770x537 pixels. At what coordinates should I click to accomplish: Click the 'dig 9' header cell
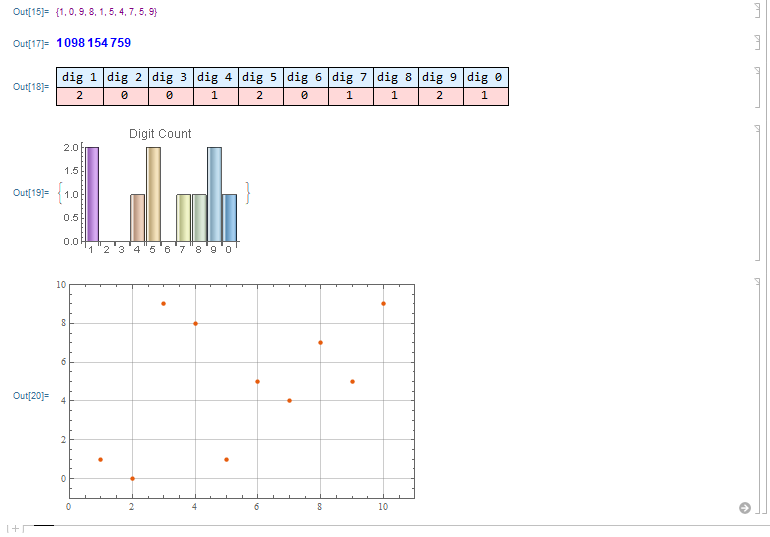[440, 78]
